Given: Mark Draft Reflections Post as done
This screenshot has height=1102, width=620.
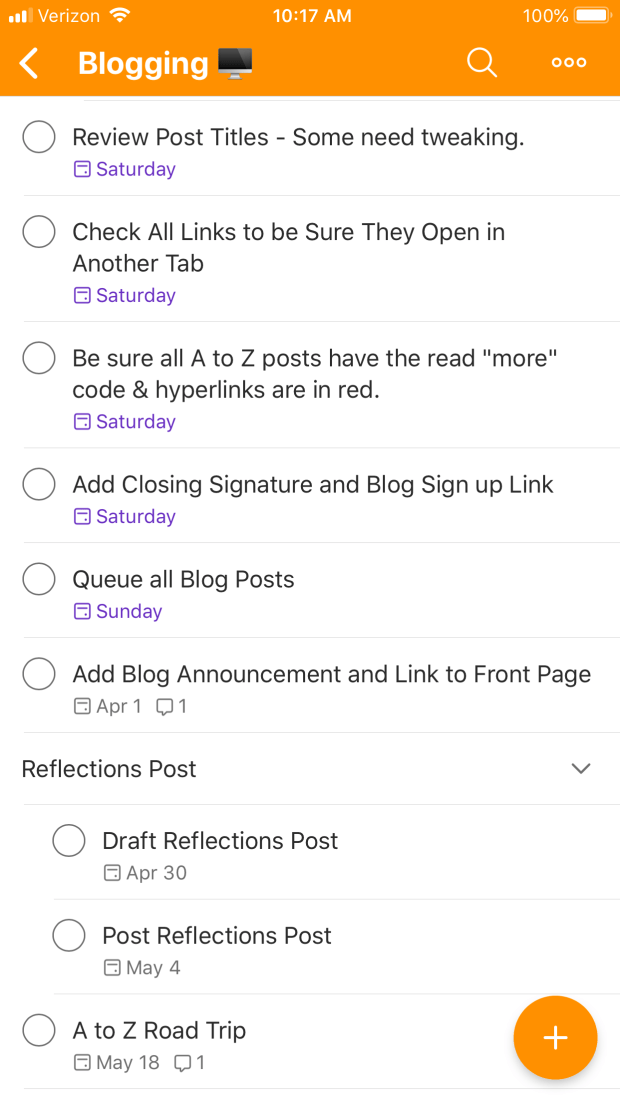Looking at the screenshot, I should pos(69,841).
